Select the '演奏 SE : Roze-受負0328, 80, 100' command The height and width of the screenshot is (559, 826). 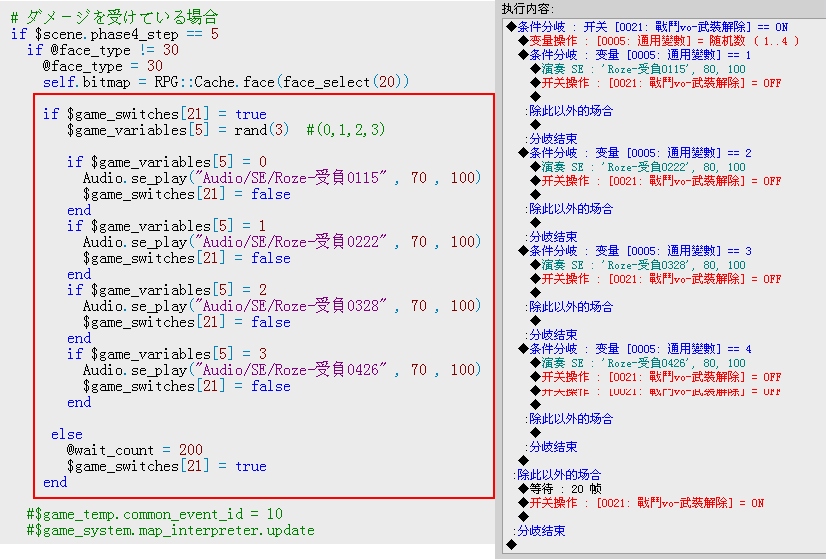point(638,265)
